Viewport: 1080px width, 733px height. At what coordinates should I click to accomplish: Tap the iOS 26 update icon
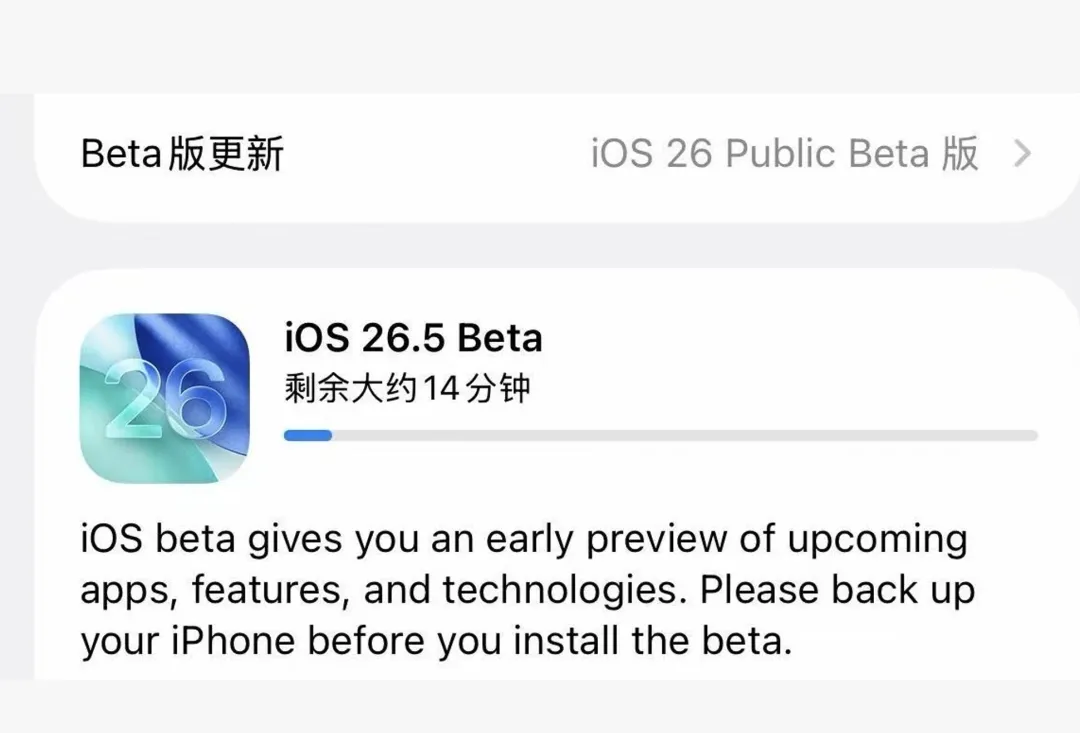pyautogui.click(x=165, y=398)
